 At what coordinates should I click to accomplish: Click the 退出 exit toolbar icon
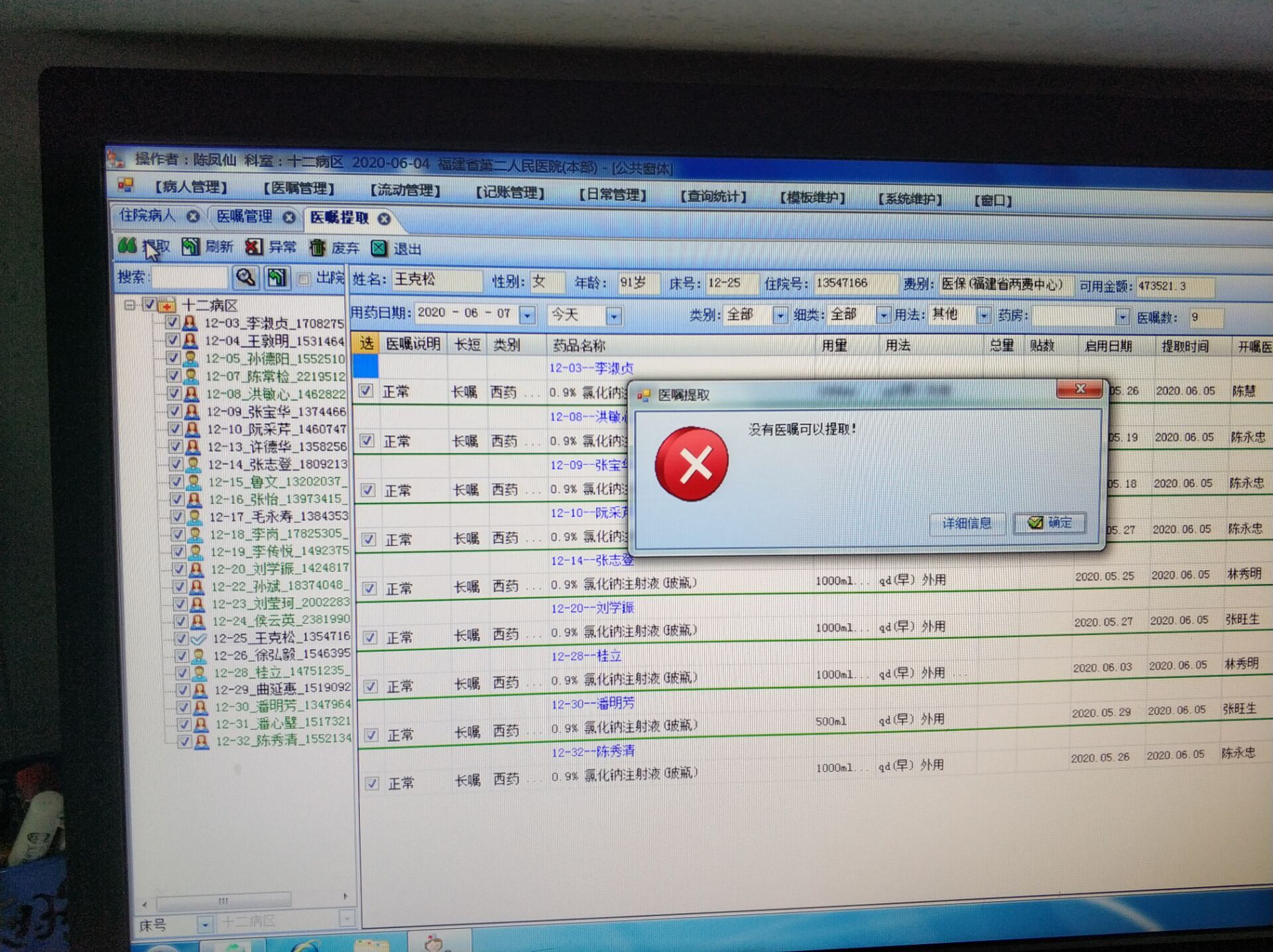379,249
